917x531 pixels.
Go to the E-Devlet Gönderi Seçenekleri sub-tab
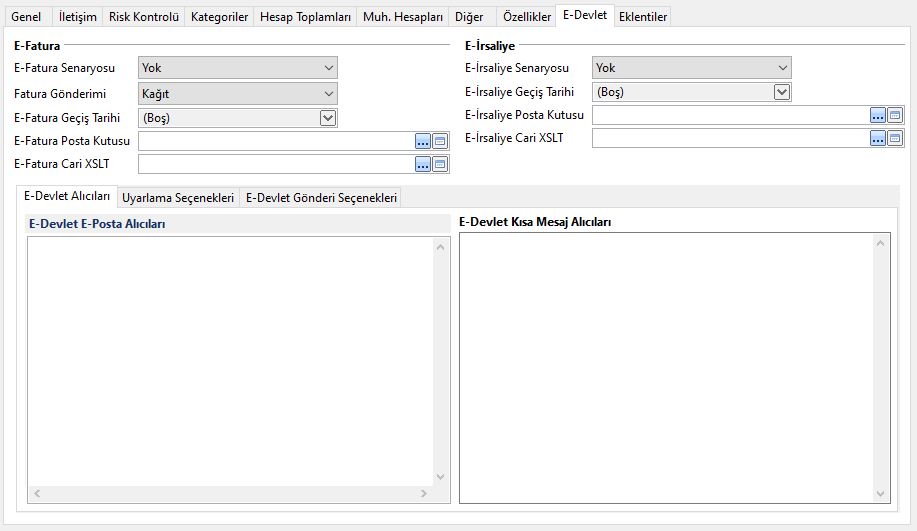point(321,198)
